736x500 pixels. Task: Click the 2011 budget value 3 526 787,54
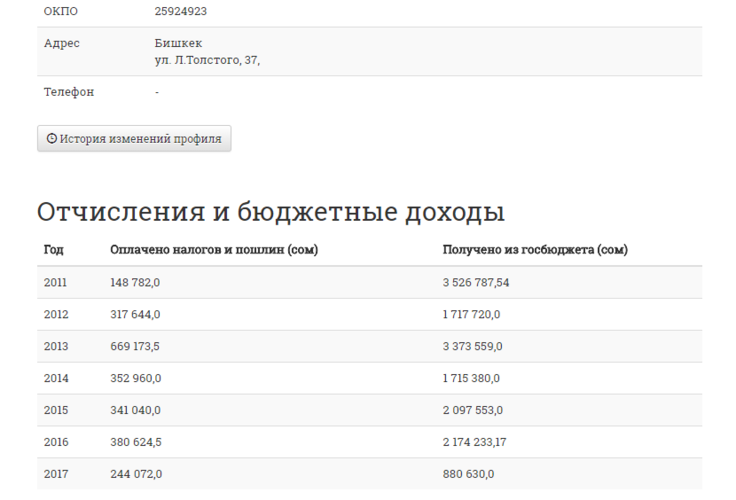pos(476,283)
